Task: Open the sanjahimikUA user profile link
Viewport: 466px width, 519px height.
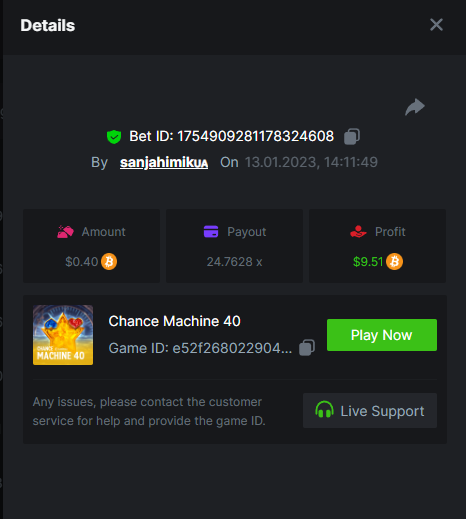Action: coord(164,162)
